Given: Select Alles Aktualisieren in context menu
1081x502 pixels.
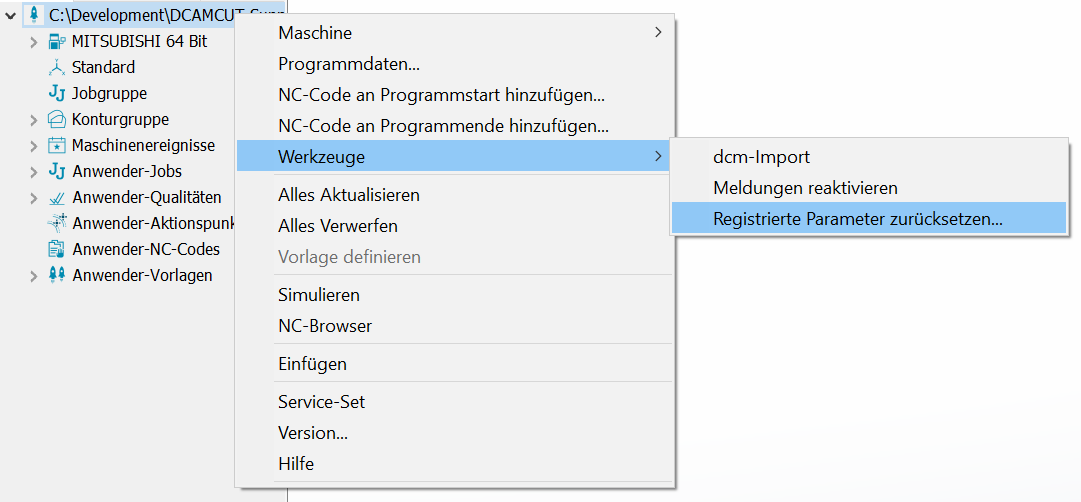Looking at the screenshot, I should click(x=348, y=195).
